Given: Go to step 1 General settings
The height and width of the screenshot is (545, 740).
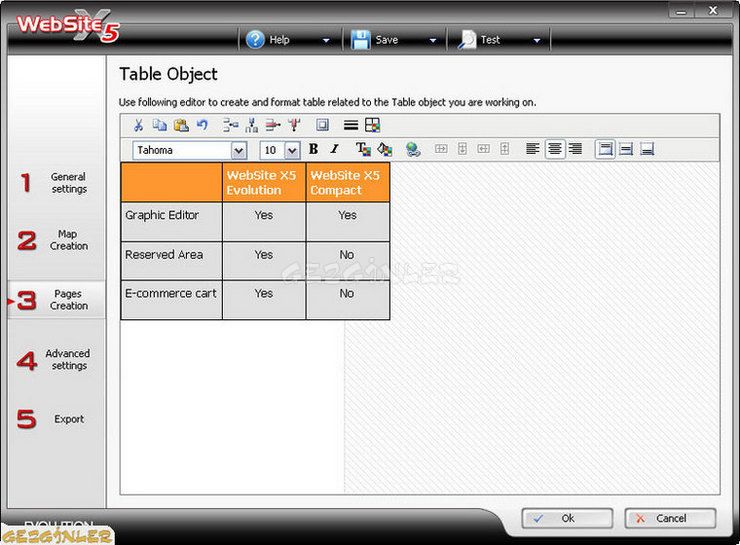Looking at the screenshot, I should click(x=56, y=183).
